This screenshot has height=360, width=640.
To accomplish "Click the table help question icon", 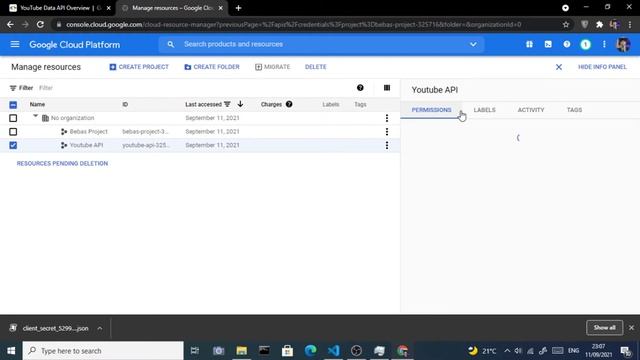I will click(360, 88).
